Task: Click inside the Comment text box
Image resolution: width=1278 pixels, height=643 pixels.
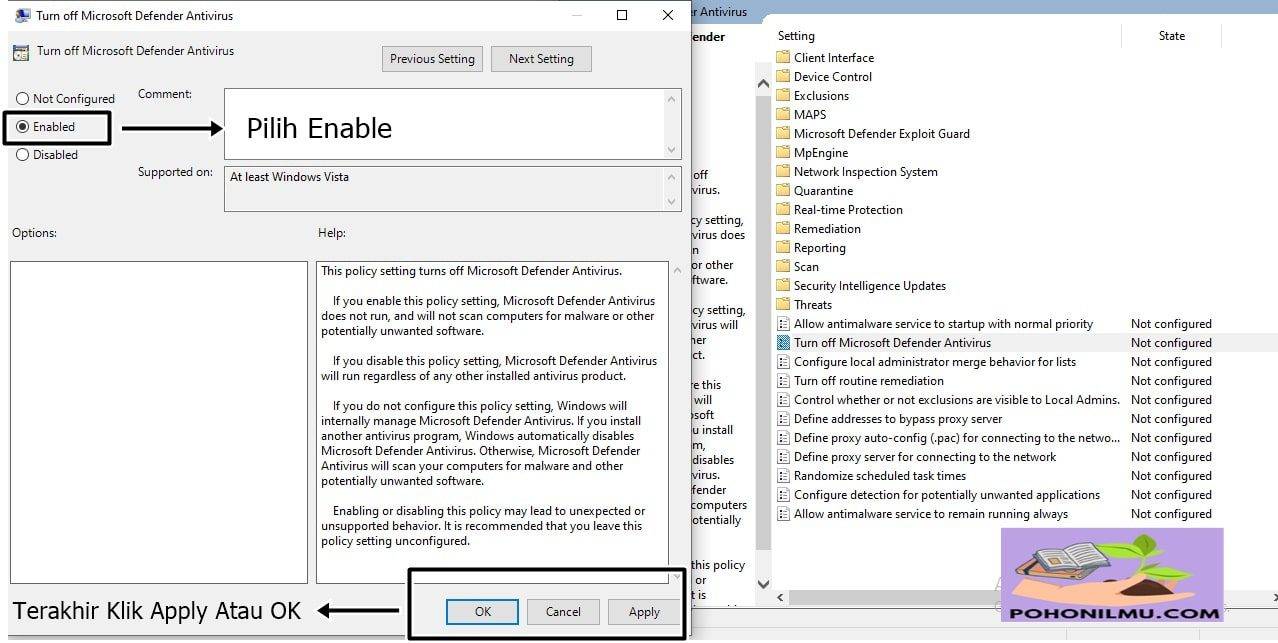Action: (x=445, y=123)
